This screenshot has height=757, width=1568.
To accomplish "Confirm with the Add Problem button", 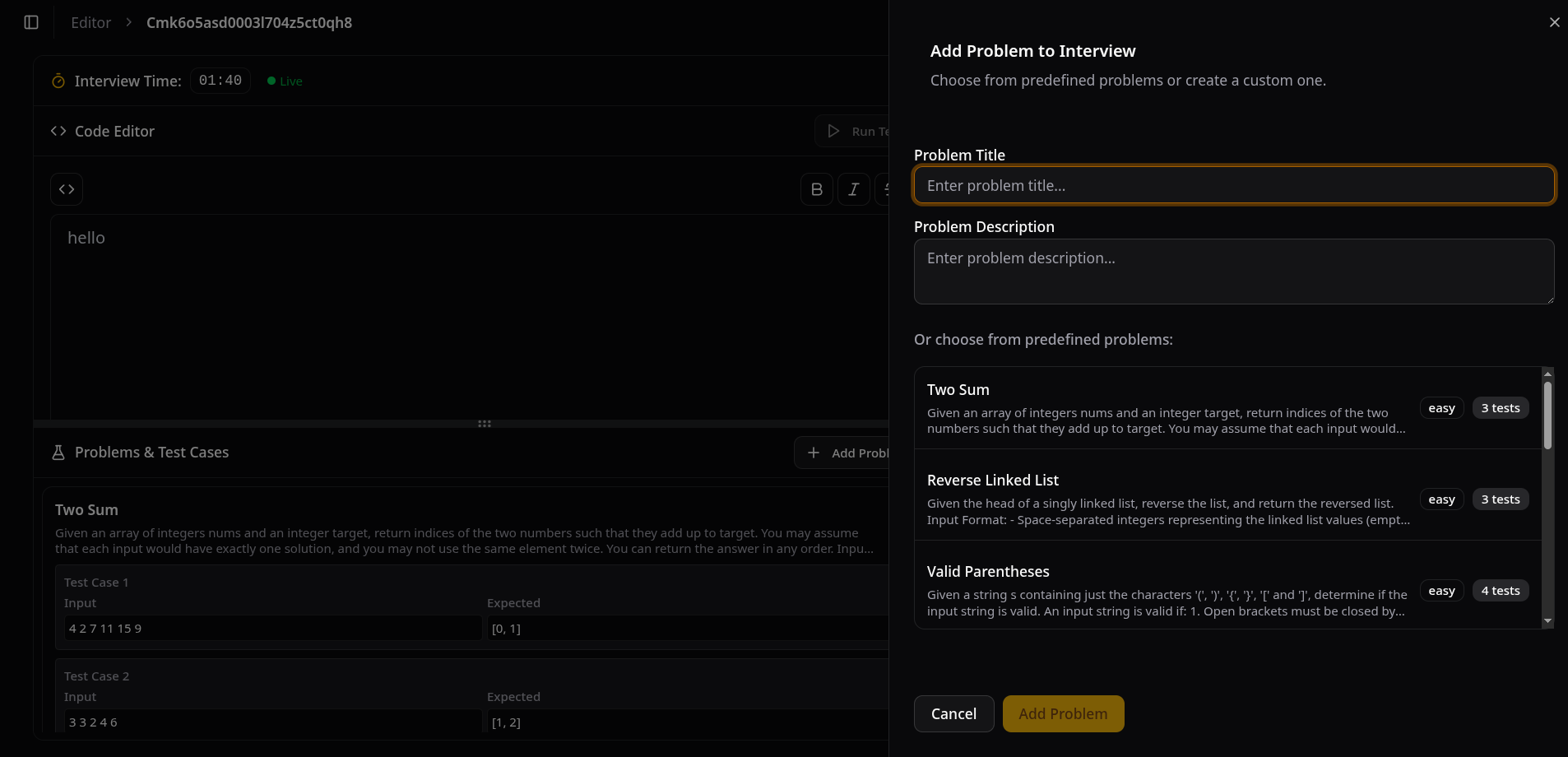I will point(1062,713).
